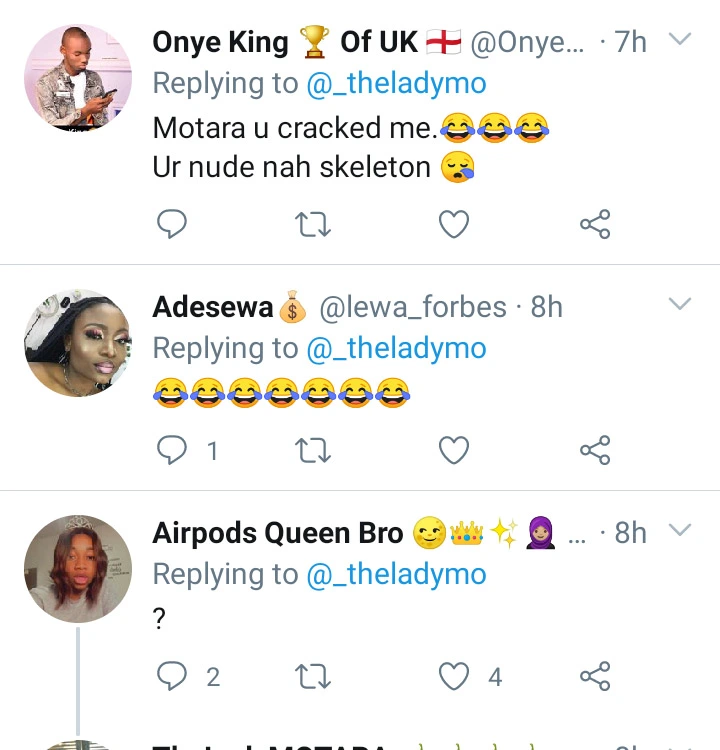This screenshot has width=720, height=750.
Task: Expand the menu arrow on Adesewa's tweet
Action: (679, 305)
